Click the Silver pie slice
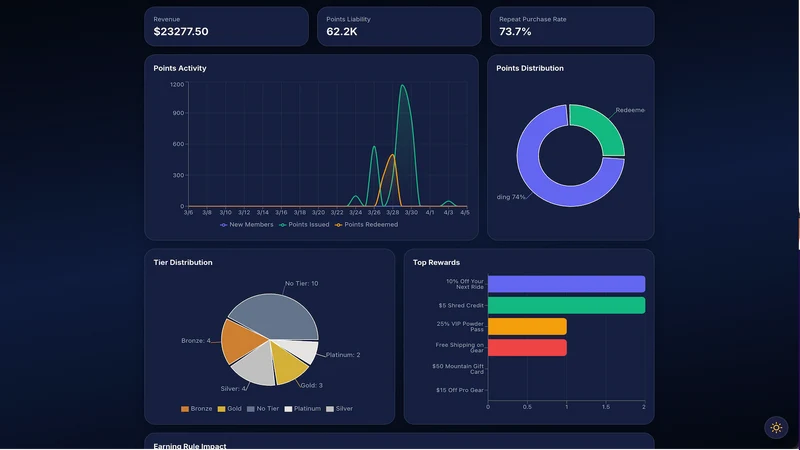 coord(257,366)
